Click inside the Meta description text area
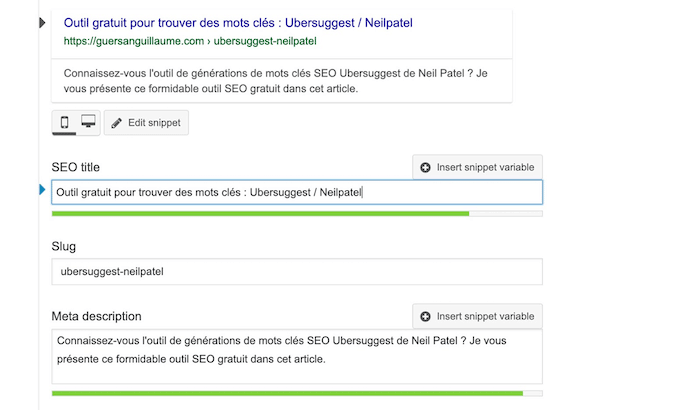Viewport: 700px width, 410px height. 296,355
